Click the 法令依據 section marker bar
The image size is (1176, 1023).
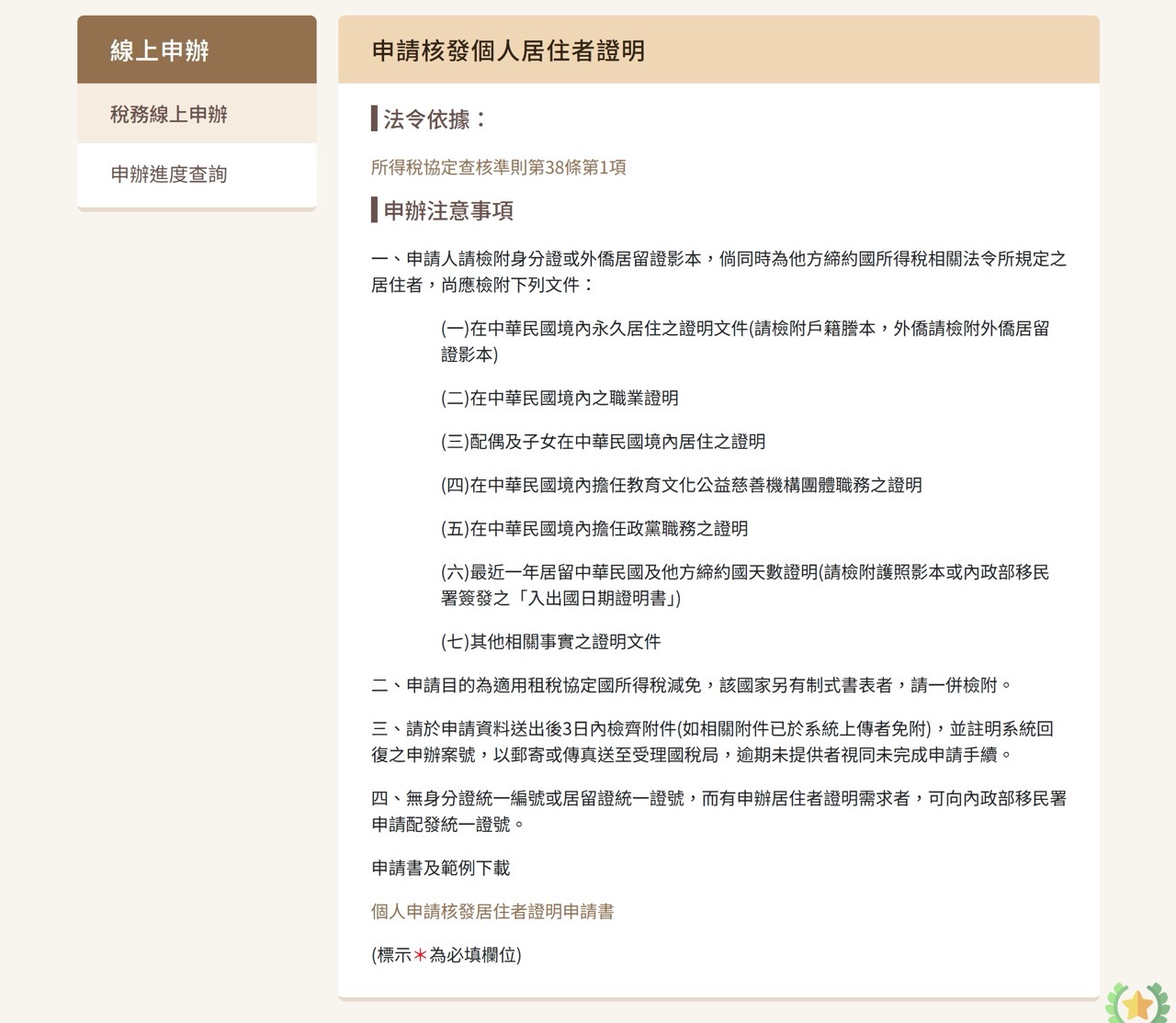click(x=373, y=118)
